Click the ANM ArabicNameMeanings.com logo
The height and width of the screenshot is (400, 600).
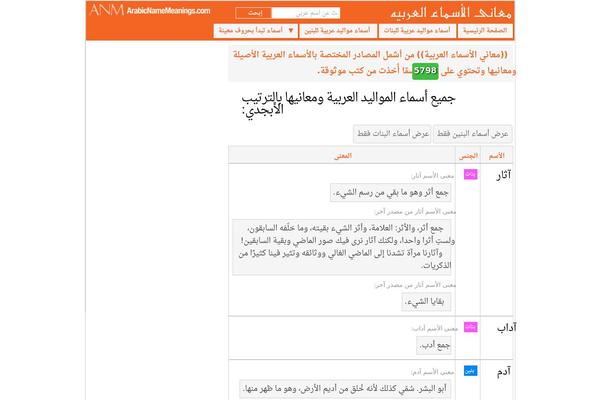coord(150,10)
